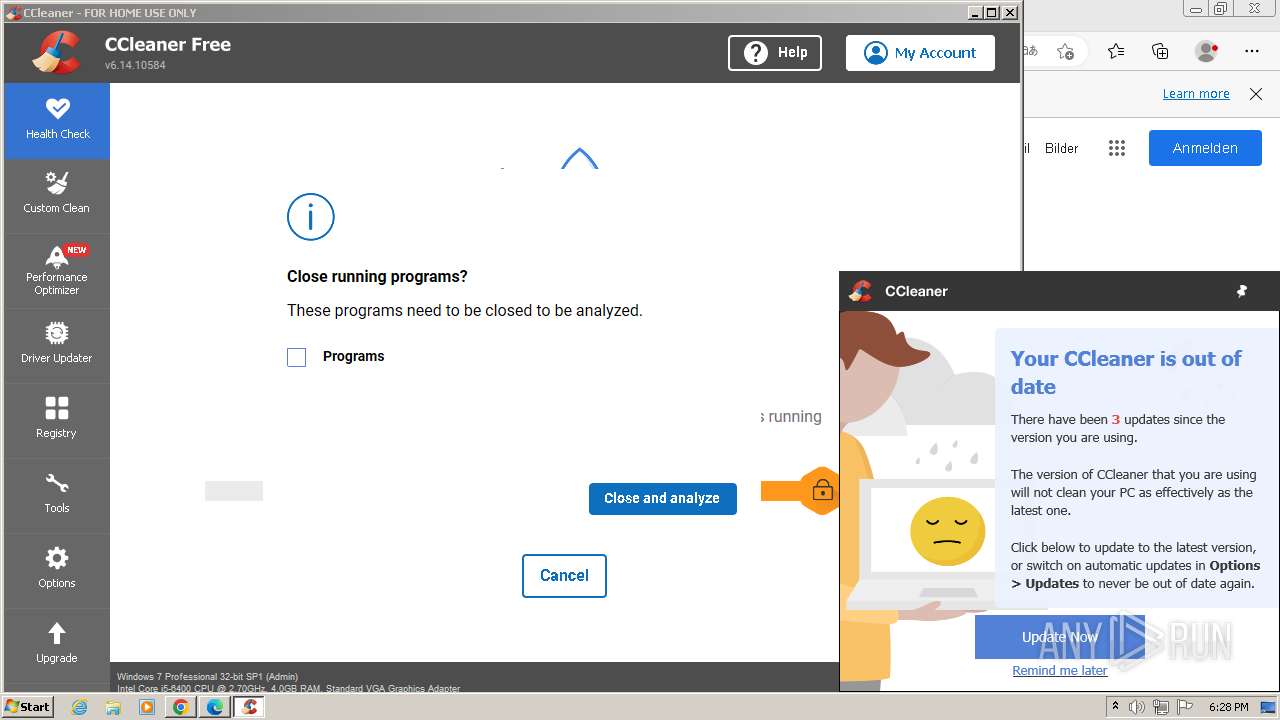
Task: Dismiss the Edge notification bar
Action: (x=1256, y=94)
